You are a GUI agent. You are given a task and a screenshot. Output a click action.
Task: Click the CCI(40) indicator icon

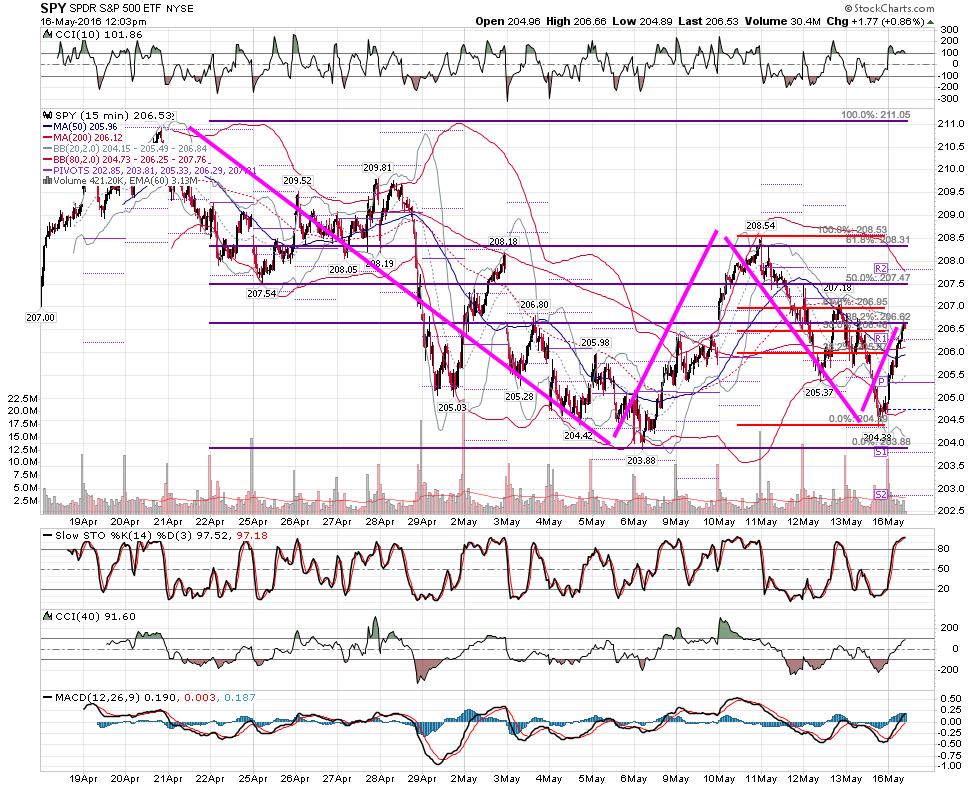(x=48, y=616)
